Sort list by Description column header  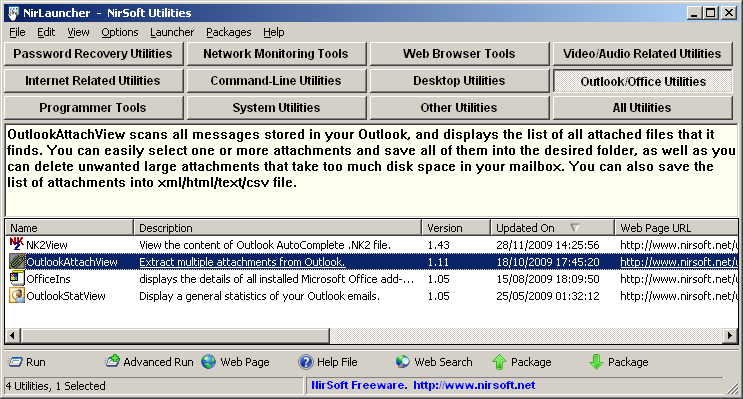tap(278, 228)
